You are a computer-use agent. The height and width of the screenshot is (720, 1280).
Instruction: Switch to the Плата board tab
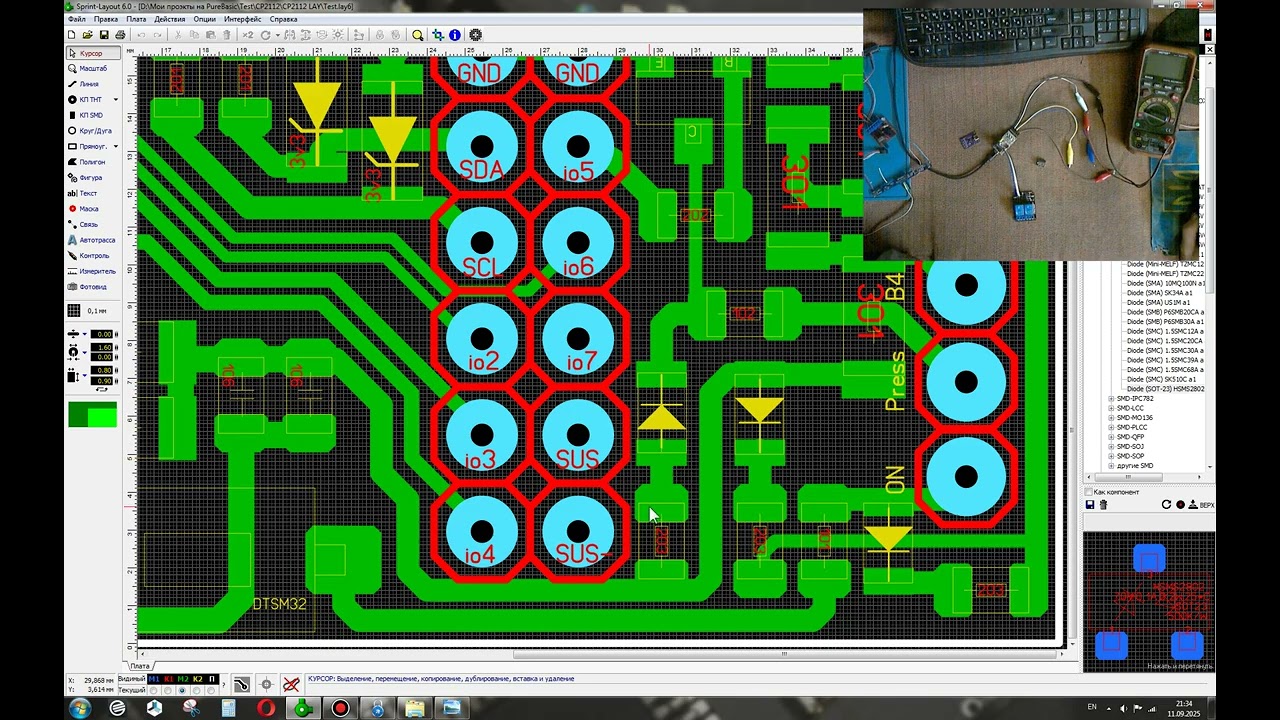140,666
